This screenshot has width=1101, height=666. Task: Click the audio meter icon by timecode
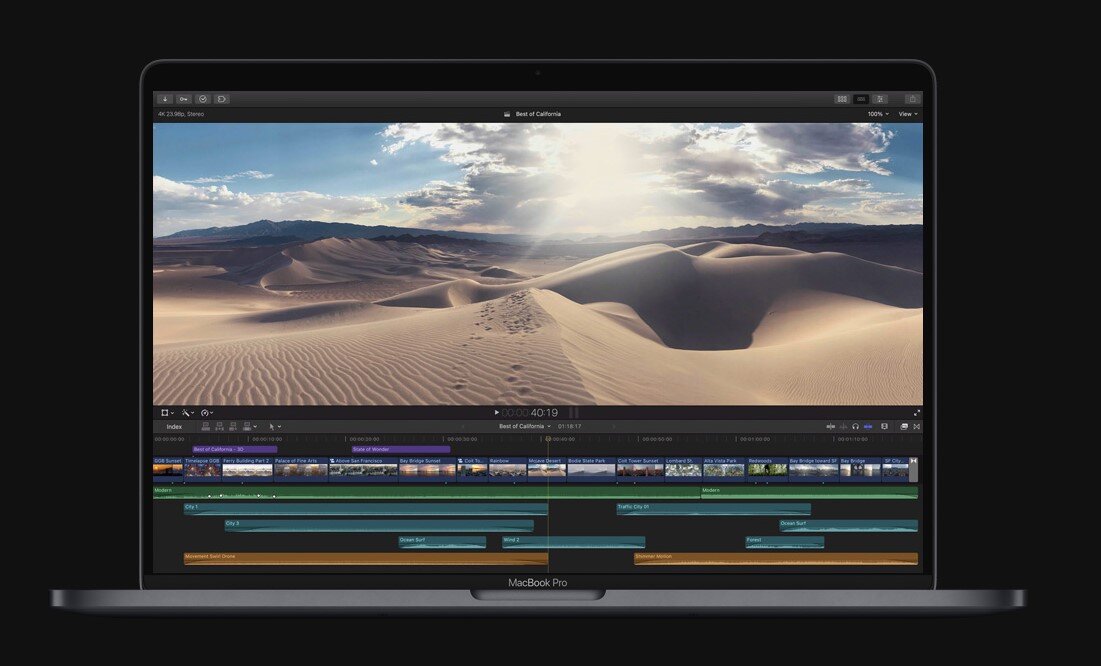click(574, 412)
